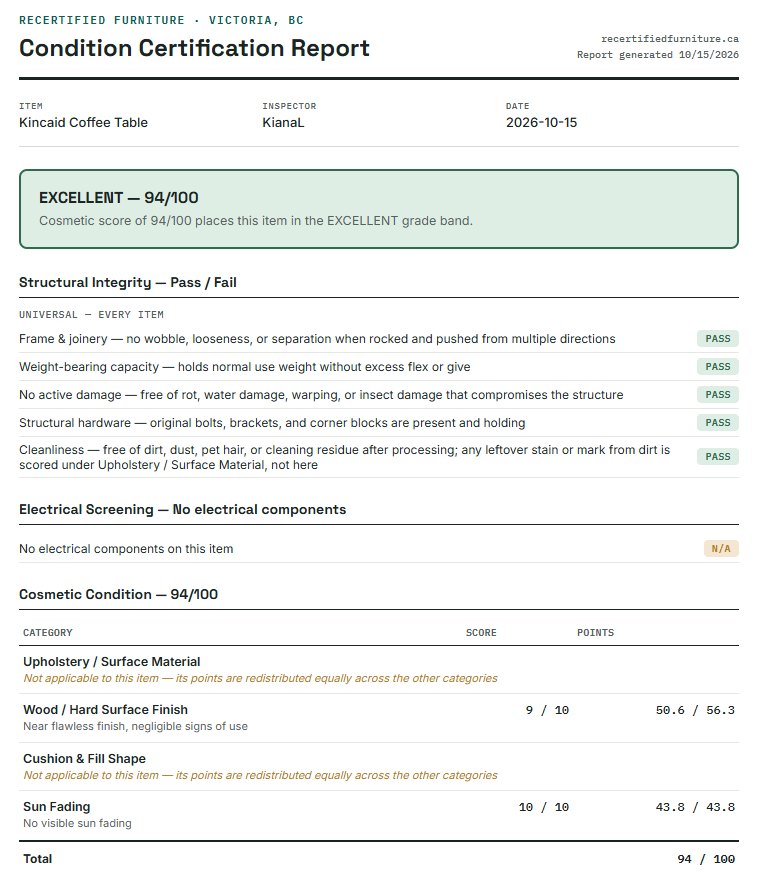Click the report date 2026-10-15

click(x=541, y=123)
